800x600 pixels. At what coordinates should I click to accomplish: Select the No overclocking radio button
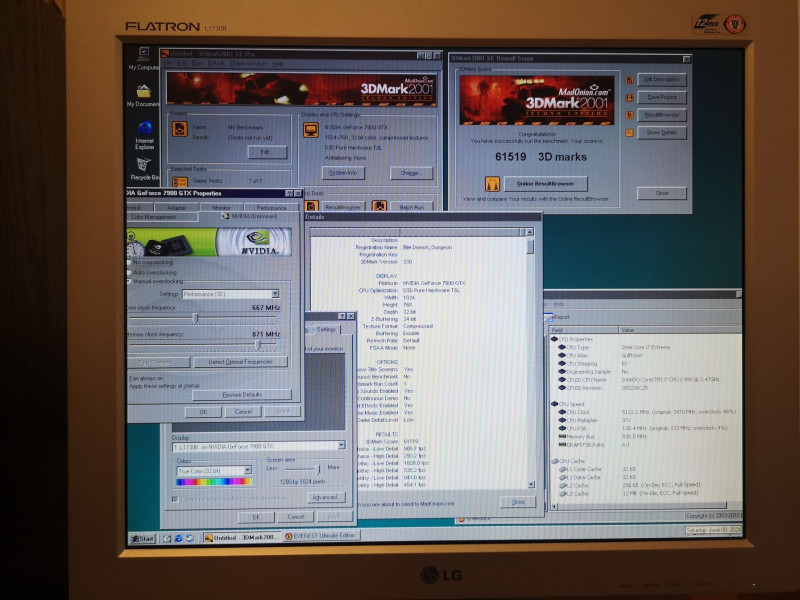pos(129,262)
